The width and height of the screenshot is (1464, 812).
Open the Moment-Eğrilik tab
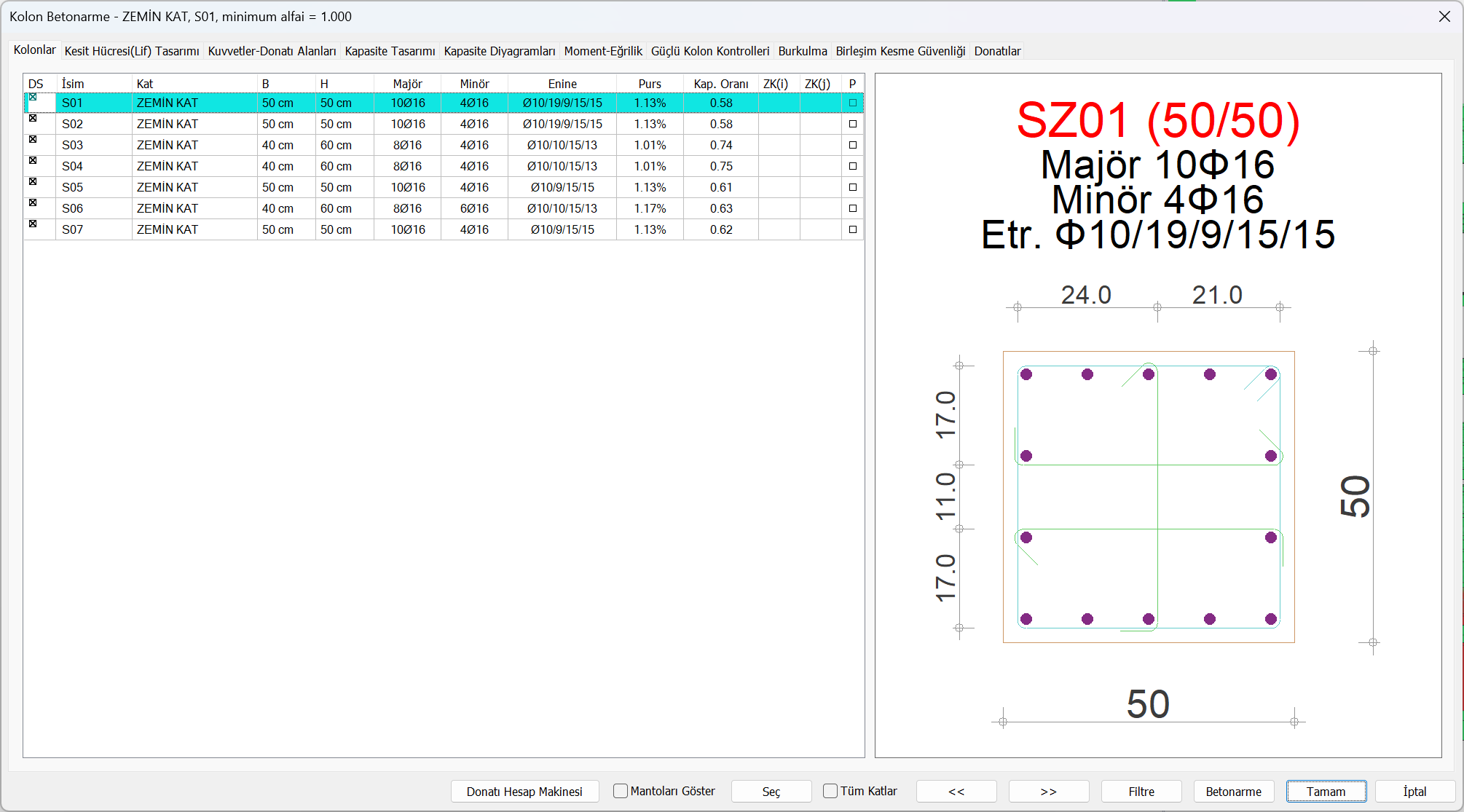(x=603, y=51)
